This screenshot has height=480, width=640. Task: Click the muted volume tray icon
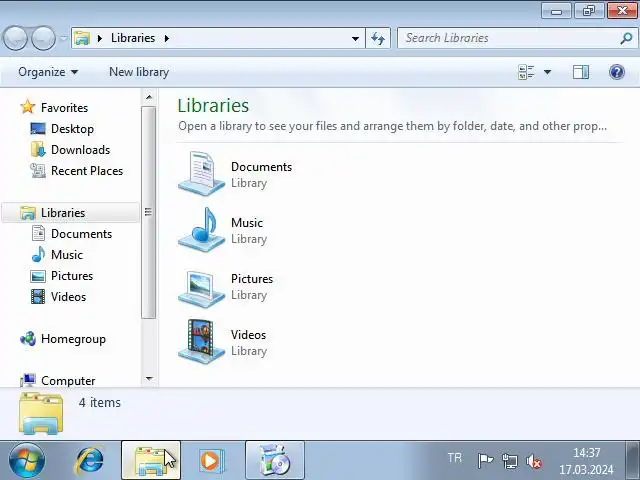point(534,462)
